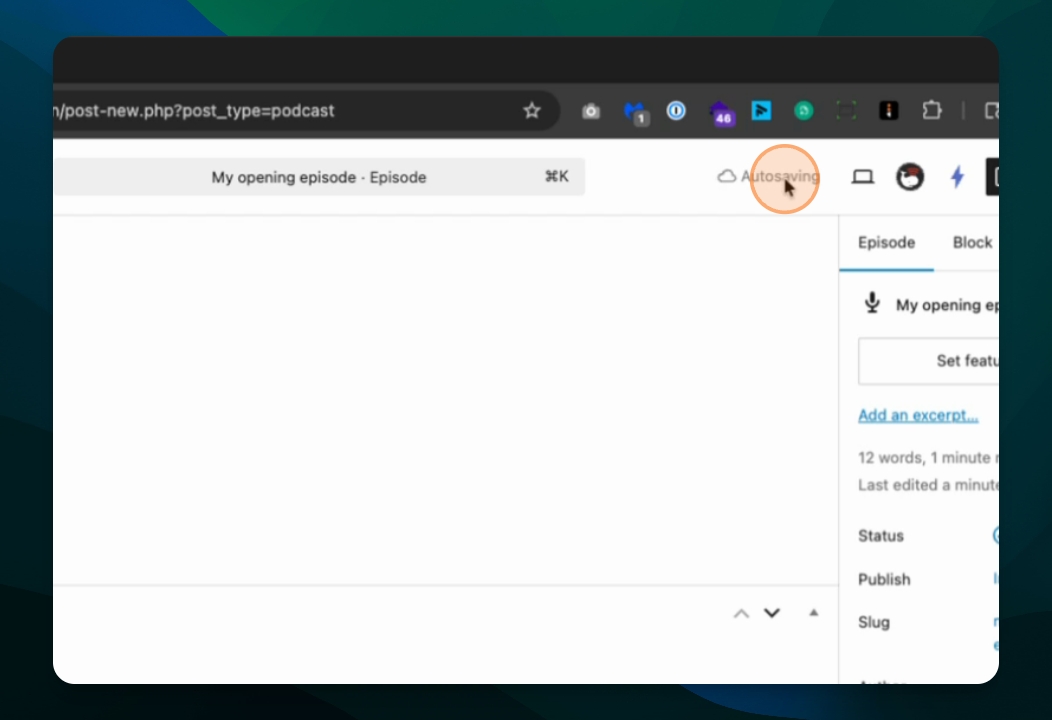Viewport: 1052px width, 720px height.
Task: Switch to the Episode tab
Action: pos(886,243)
